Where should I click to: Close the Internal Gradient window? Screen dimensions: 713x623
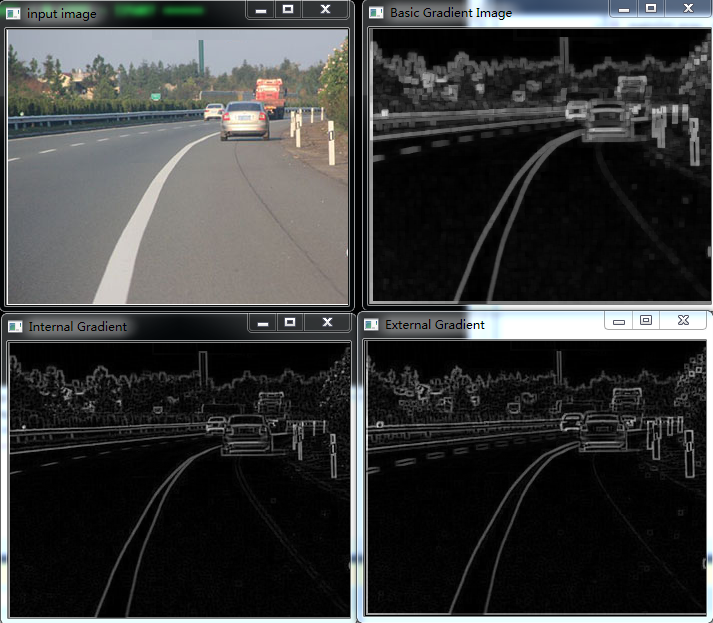click(x=327, y=323)
